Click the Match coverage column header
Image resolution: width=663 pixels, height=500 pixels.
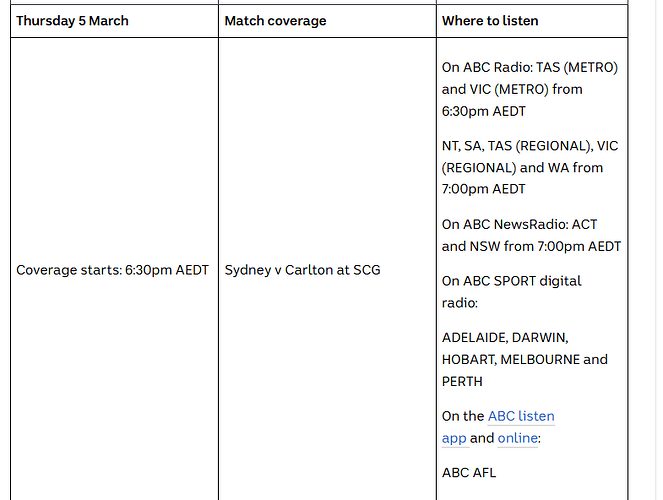point(327,21)
